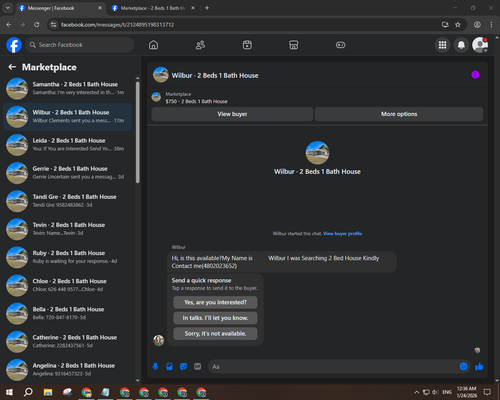Open the sticker picker icon
The image size is (500, 400).
pos(183,367)
